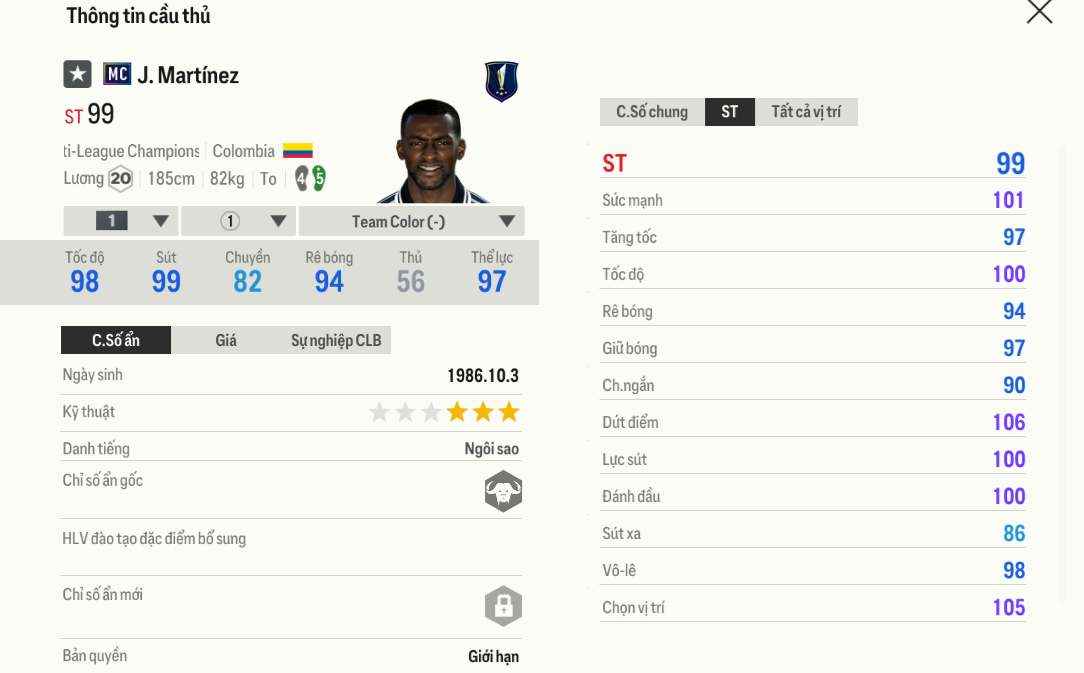The height and width of the screenshot is (673, 1084).
Task: Close the player info window
Action: point(1039,12)
